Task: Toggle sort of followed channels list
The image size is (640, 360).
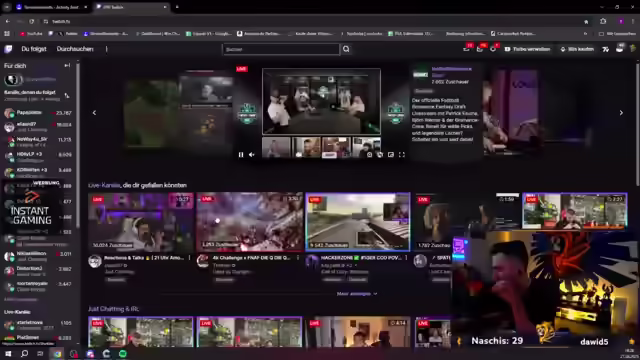Action: 67,96
